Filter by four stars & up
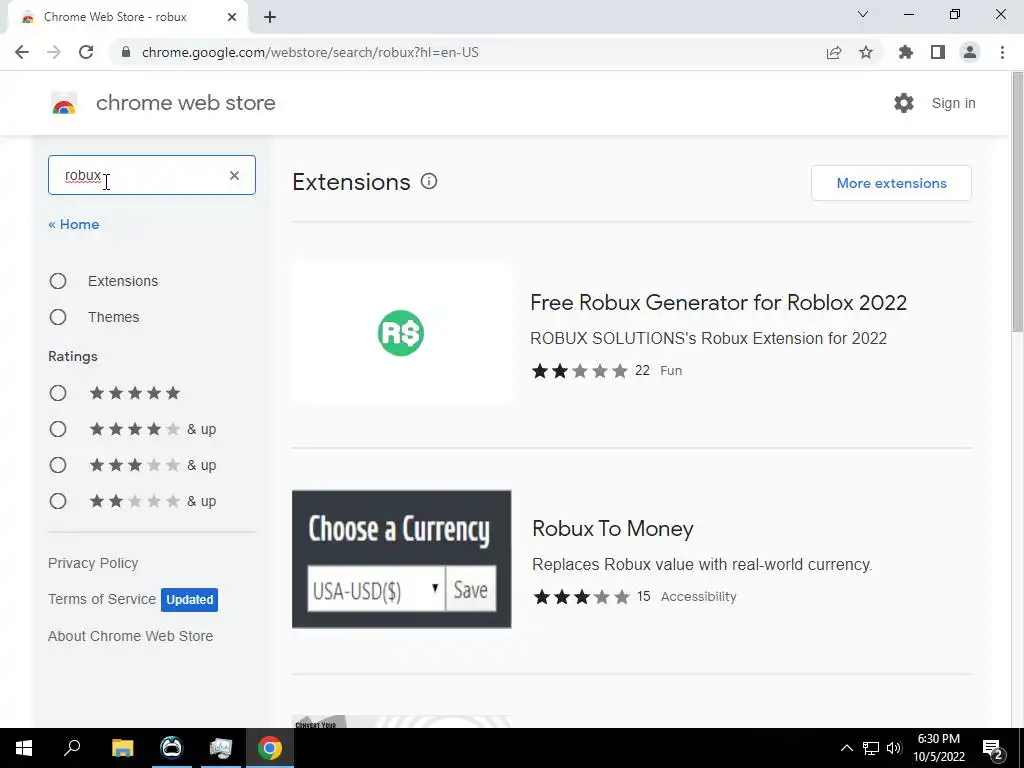Viewport: 1024px width, 768px height. pos(58,429)
